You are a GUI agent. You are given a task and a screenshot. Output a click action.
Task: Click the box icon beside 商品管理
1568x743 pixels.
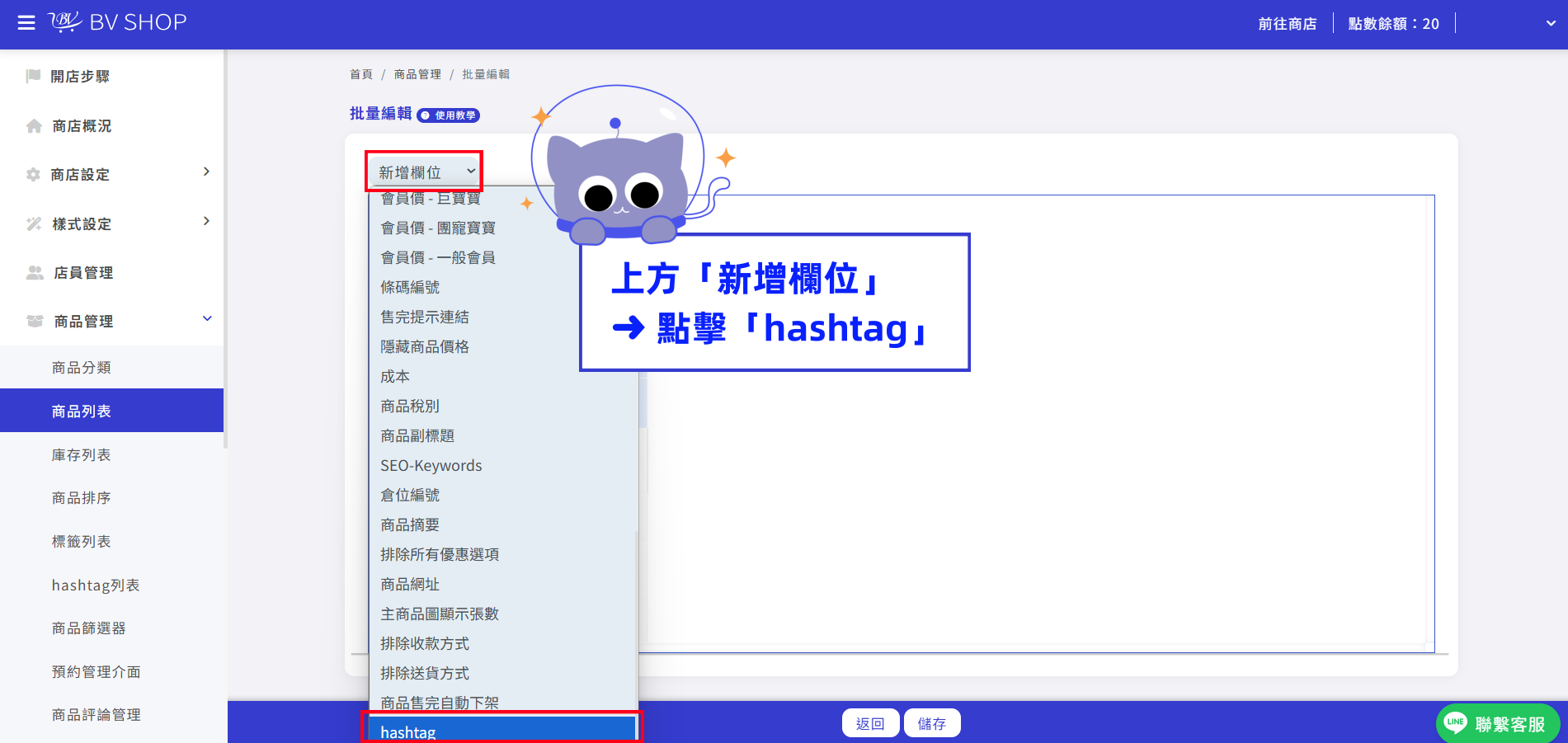35,321
